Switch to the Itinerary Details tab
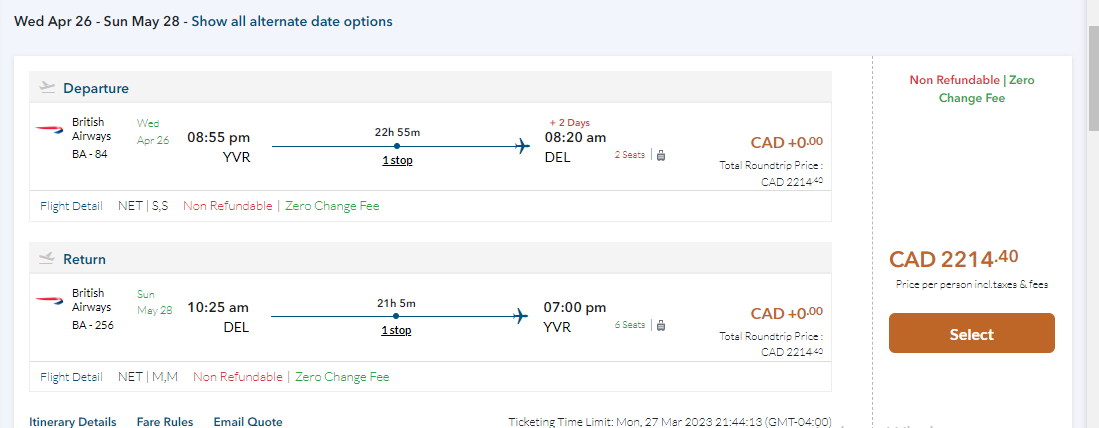 (x=73, y=422)
